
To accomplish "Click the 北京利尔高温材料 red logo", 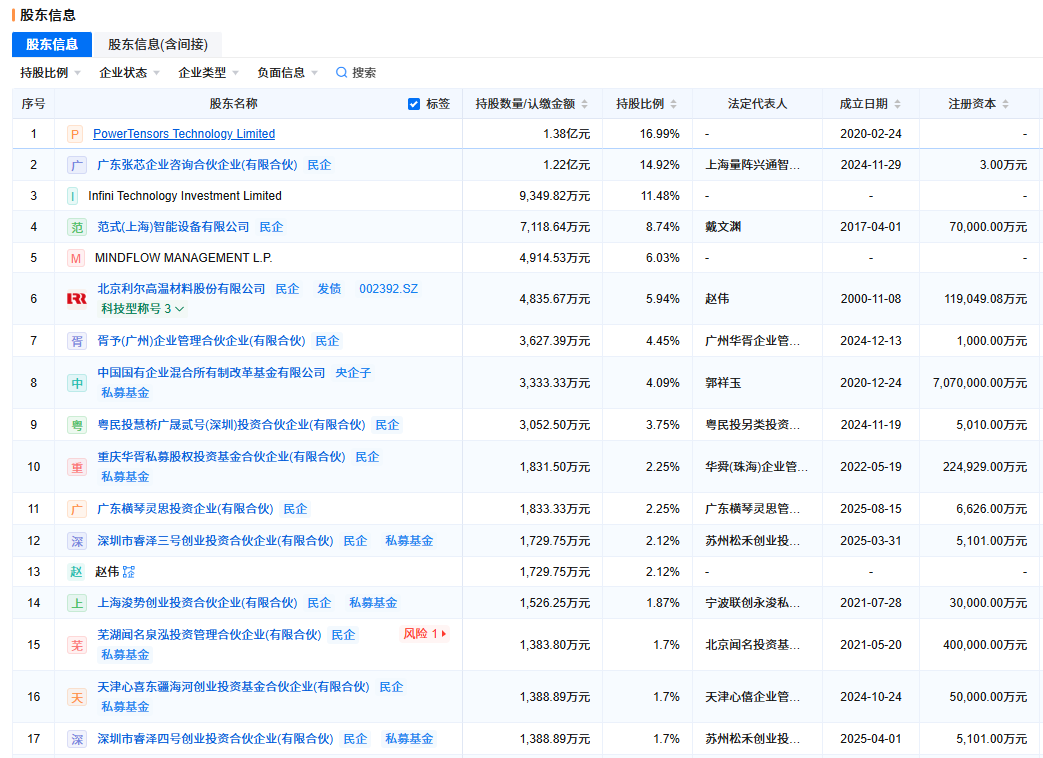I will [x=77, y=299].
